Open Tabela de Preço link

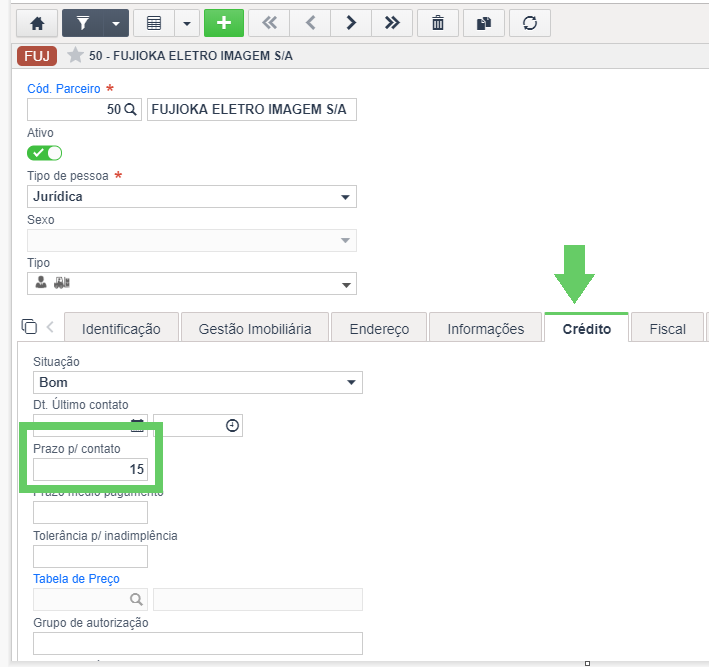[76, 579]
